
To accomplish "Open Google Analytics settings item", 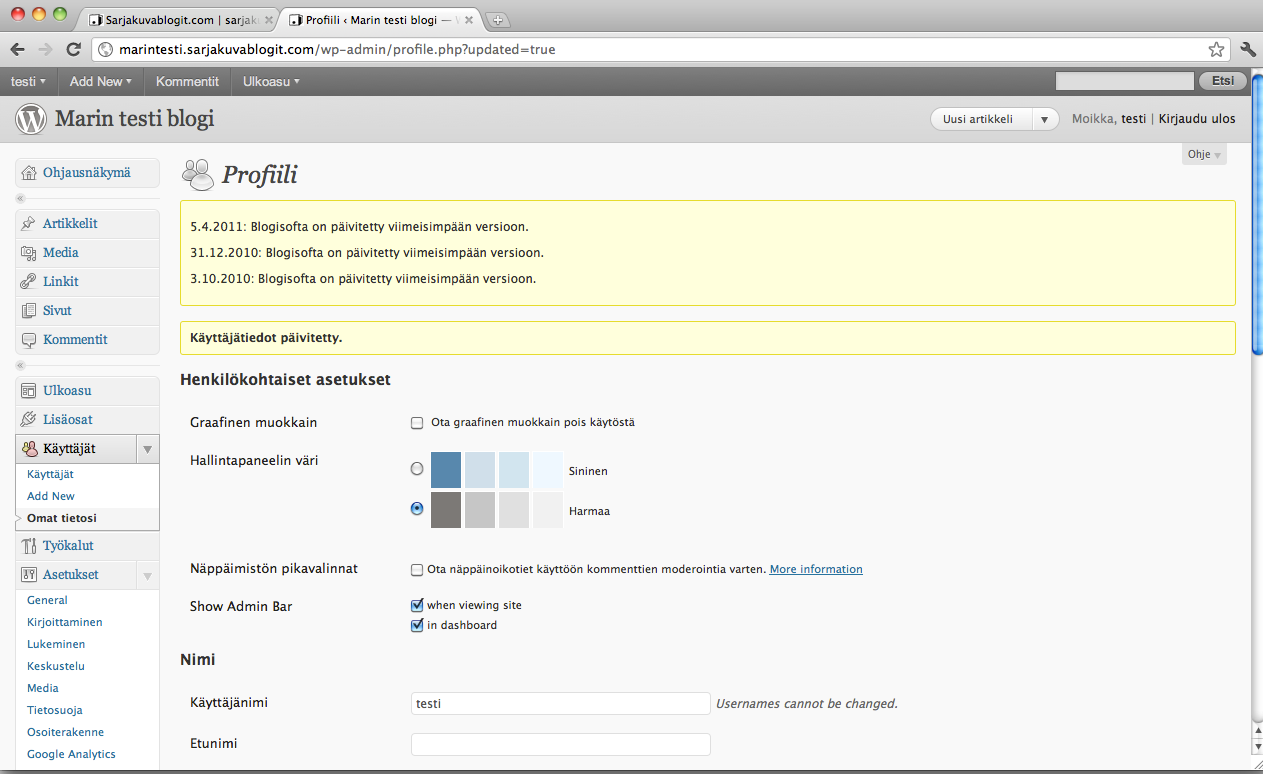I will click(x=71, y=754).
